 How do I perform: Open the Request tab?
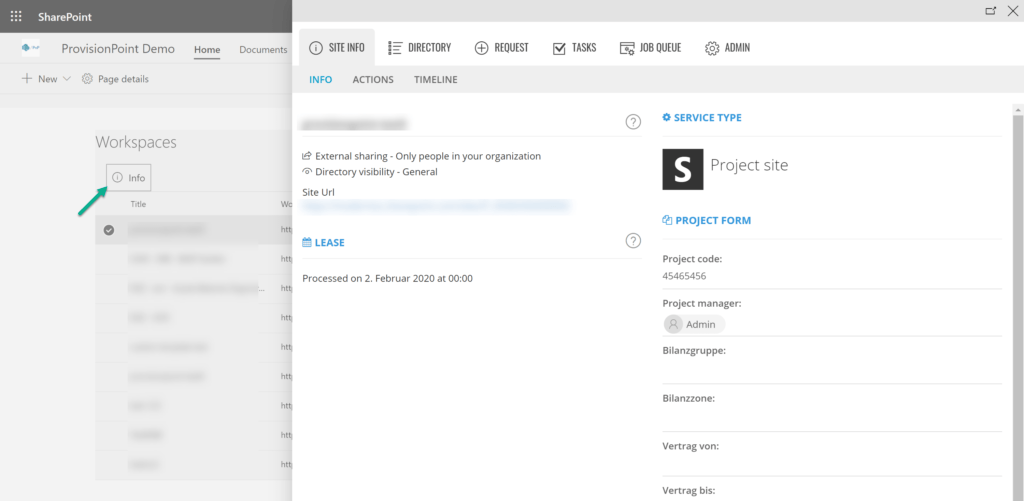tap(502, 48)
